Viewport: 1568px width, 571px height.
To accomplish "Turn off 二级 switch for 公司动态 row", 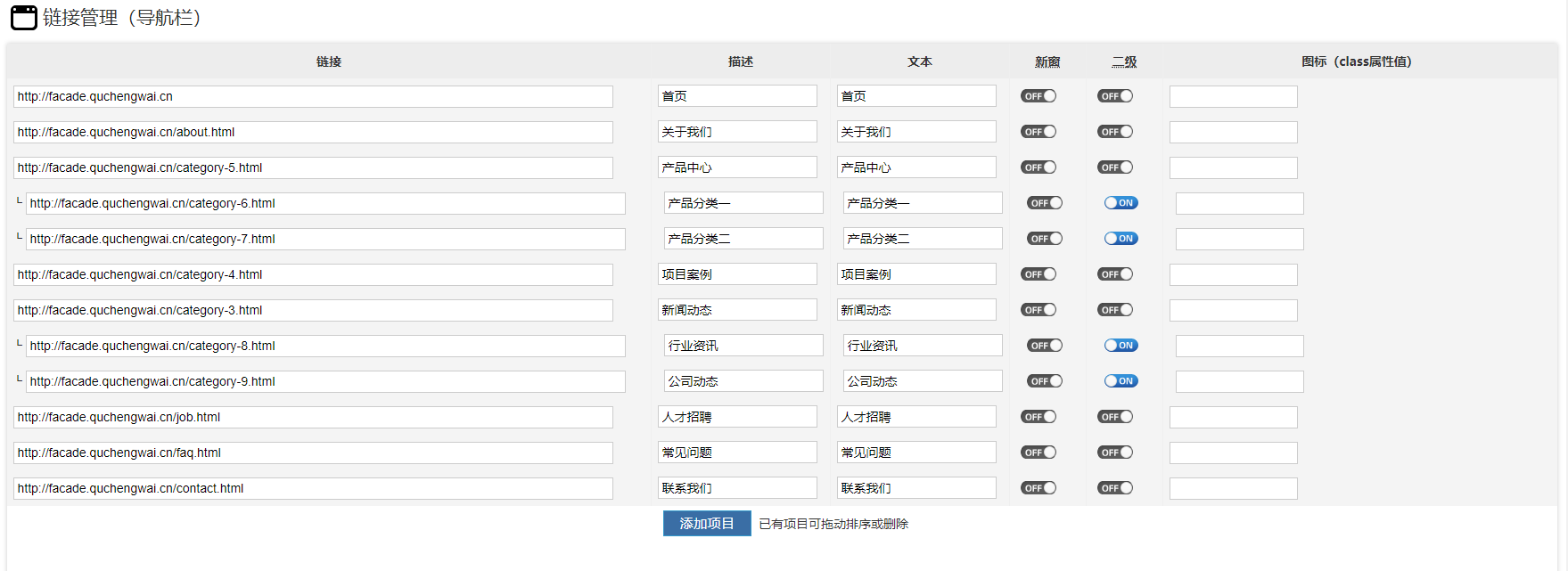I will coord(1121,381).
